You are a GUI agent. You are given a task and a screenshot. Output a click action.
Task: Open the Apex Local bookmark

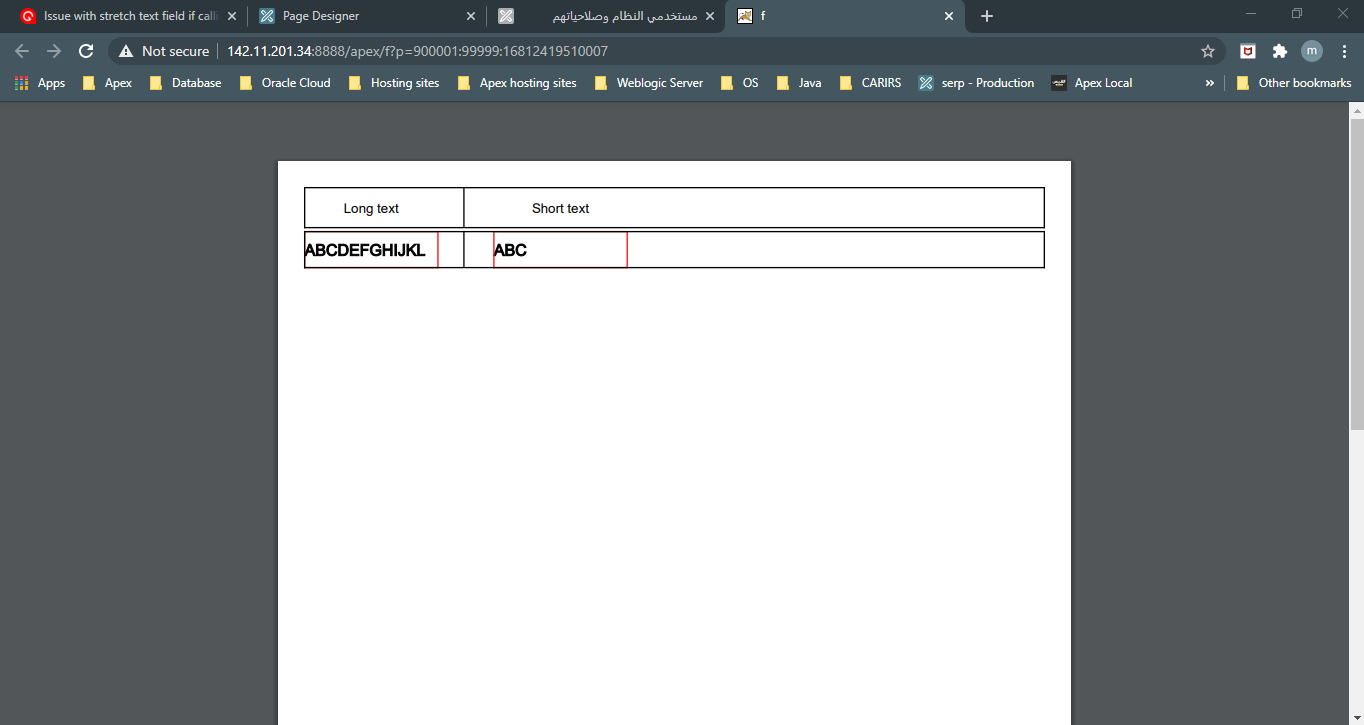pyautogui.click(x=1092, y=83)
